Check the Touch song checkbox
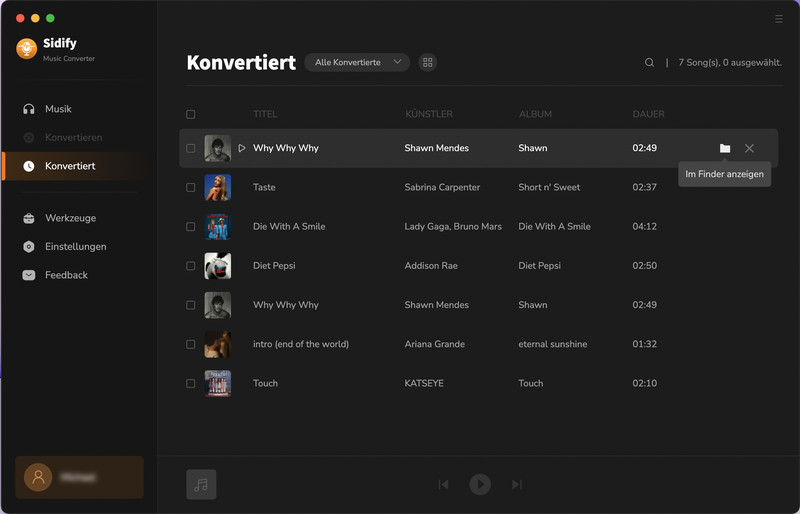Screen dimensions: 800x514 click(x=190, y=383)
